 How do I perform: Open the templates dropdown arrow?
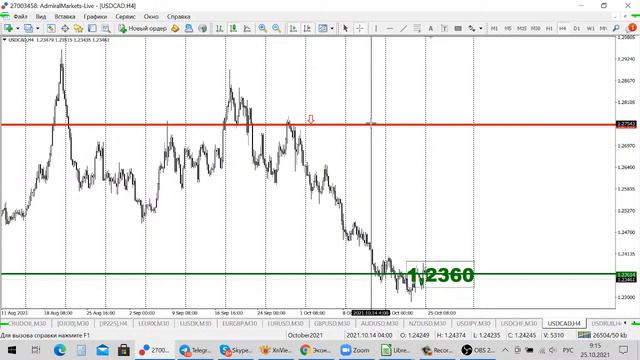(x=332, y=28)
